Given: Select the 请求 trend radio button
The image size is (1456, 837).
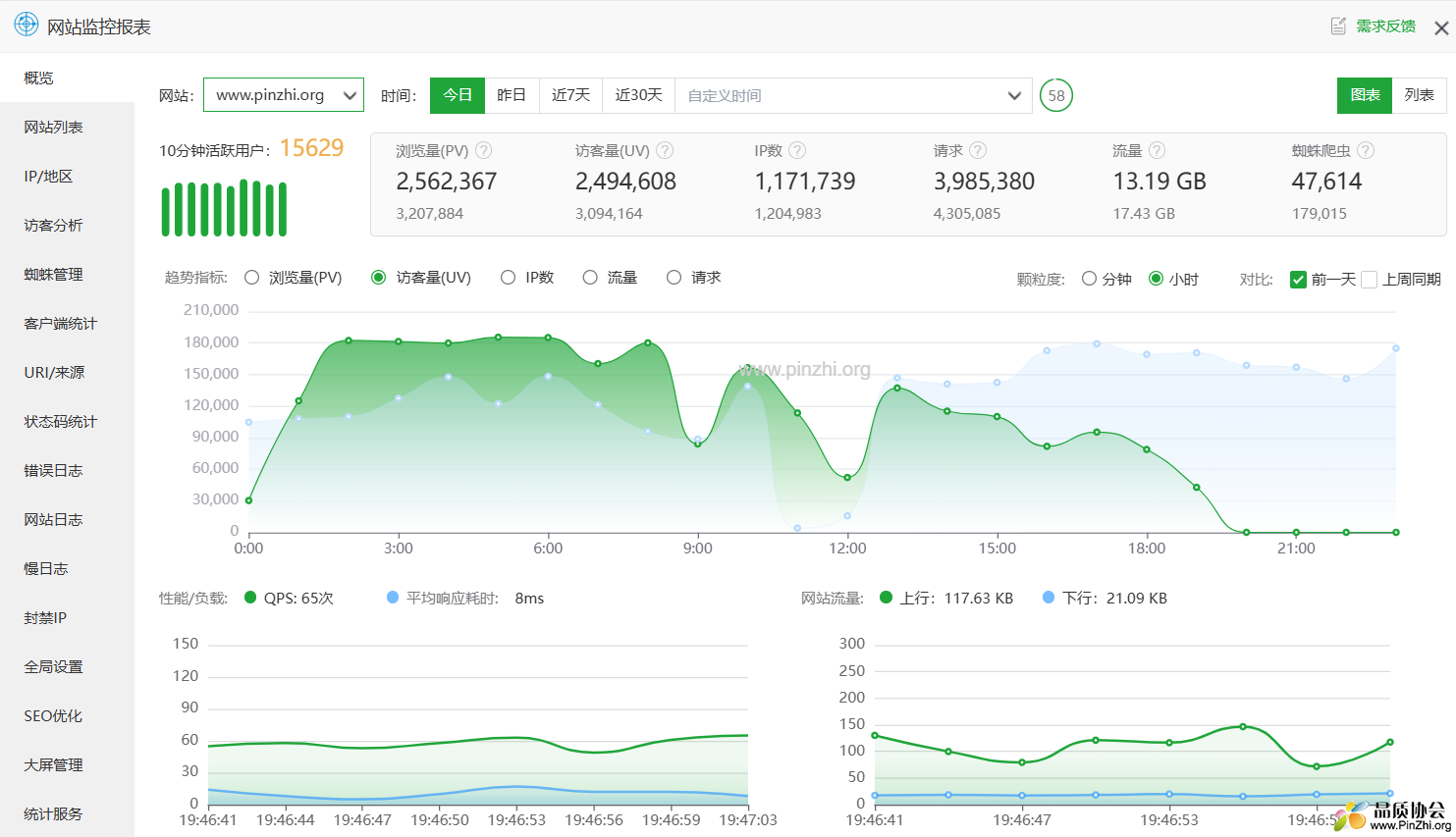Looking at the screenshot, I should [x=674, y=278].
